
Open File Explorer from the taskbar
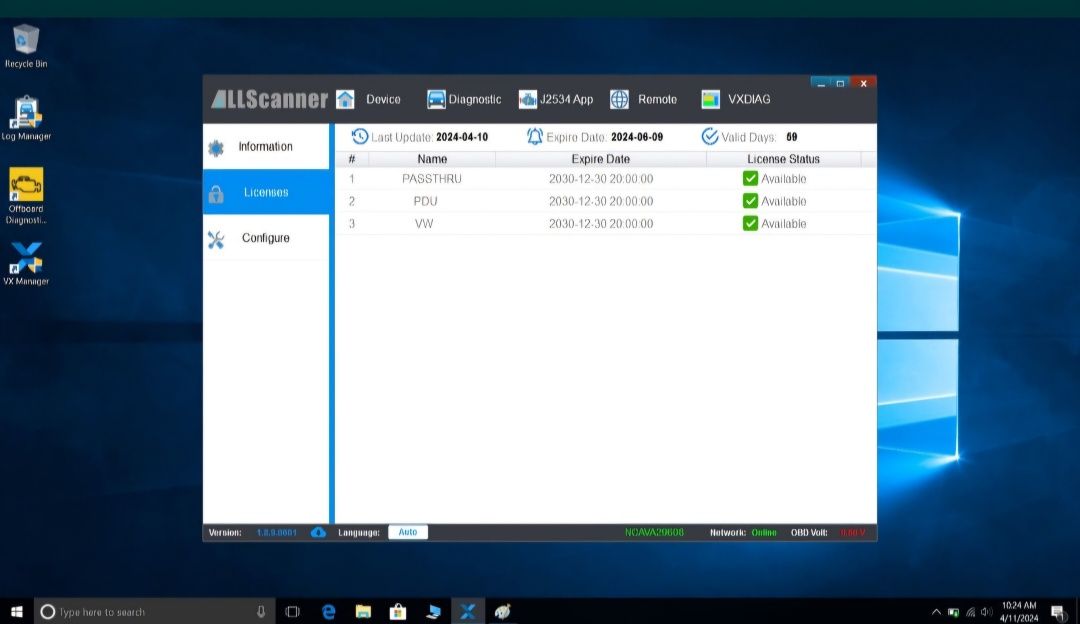(363, 612)
